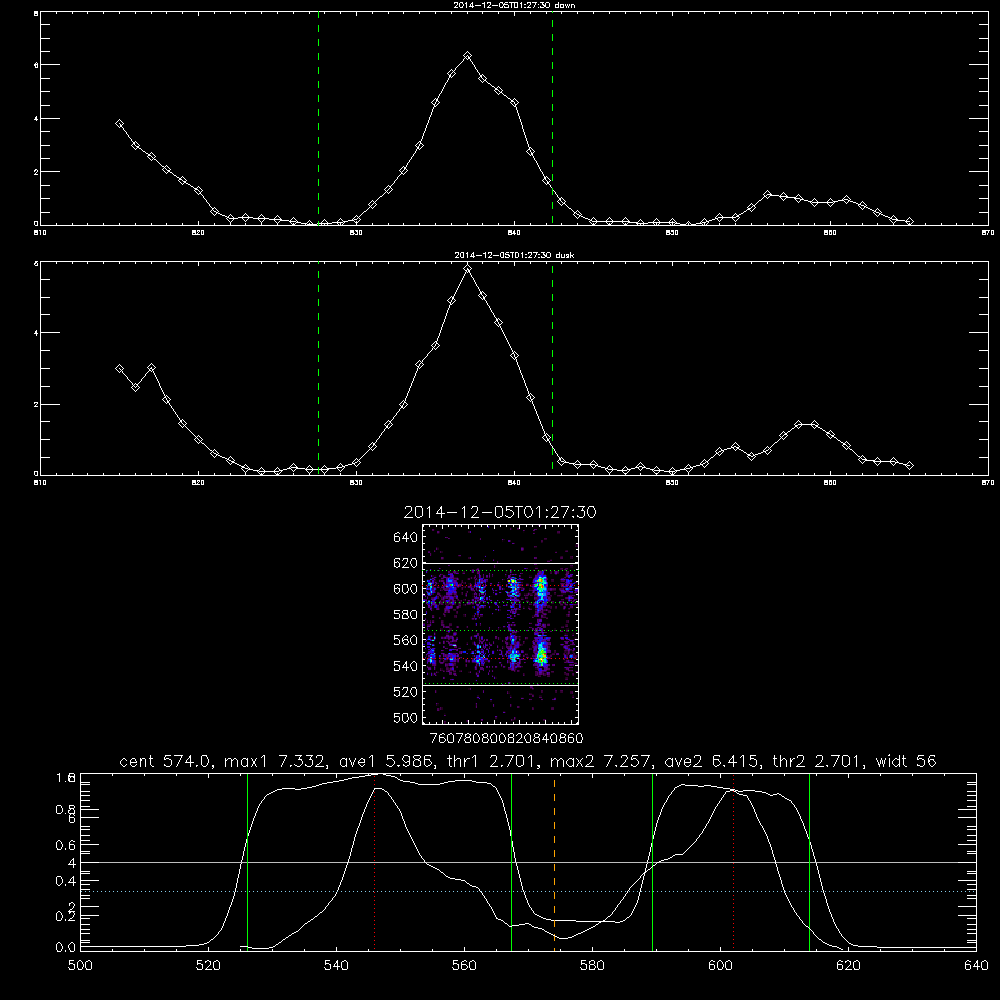Screen dimensions: 1000x1000
Task: Click the 'ave2 6.415' value in the stats line
Action: click(x=711, y=761)
